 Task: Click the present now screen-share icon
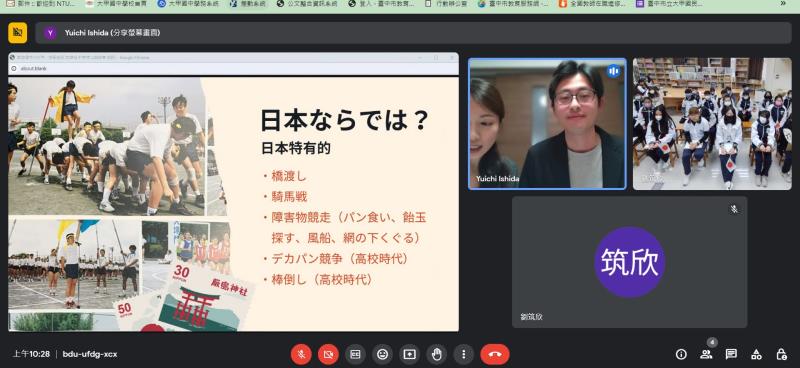[x=409, y=354]
